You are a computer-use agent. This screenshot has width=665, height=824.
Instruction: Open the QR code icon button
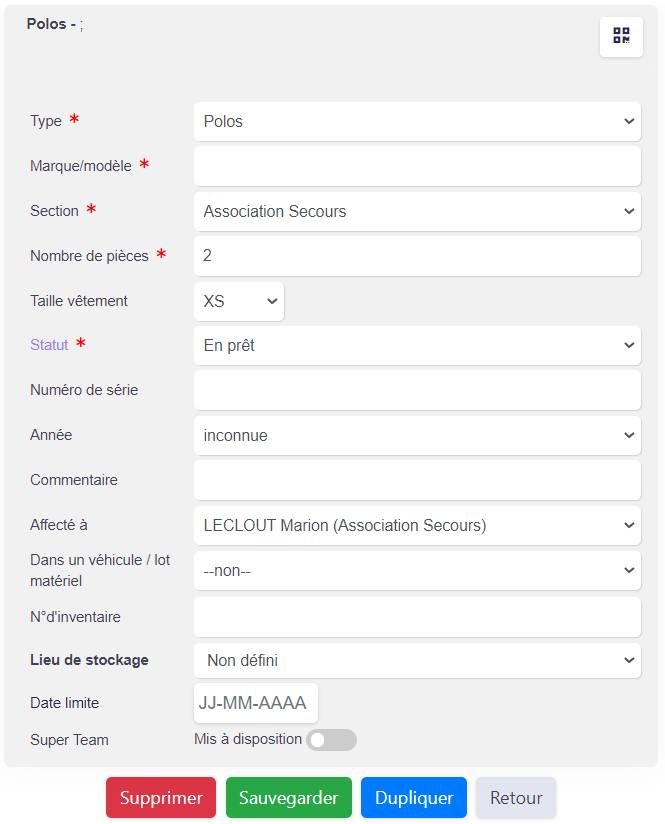click(621, 36)
